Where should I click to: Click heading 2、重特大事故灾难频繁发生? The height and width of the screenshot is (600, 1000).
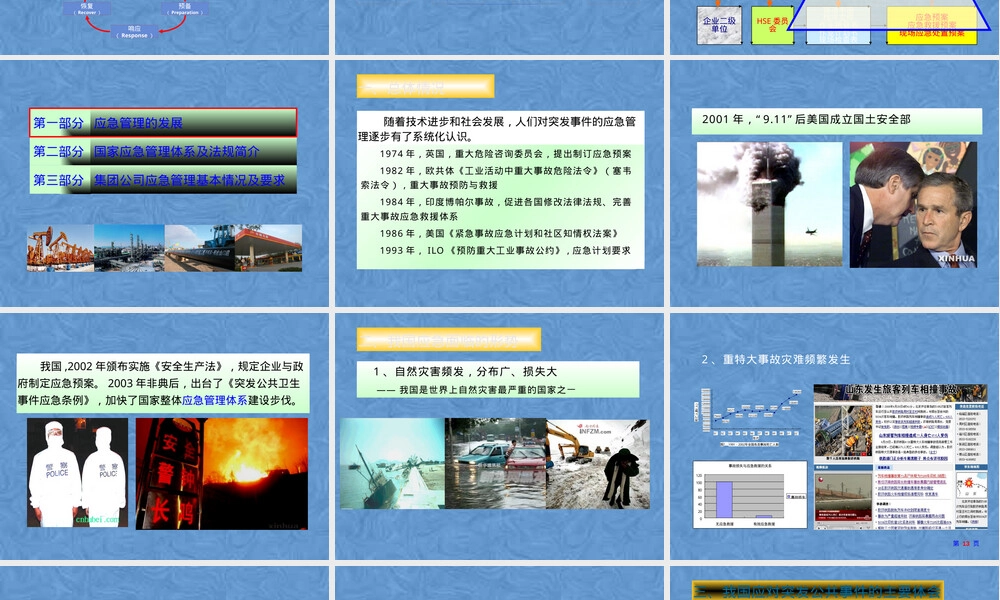[x=776, y=360]
